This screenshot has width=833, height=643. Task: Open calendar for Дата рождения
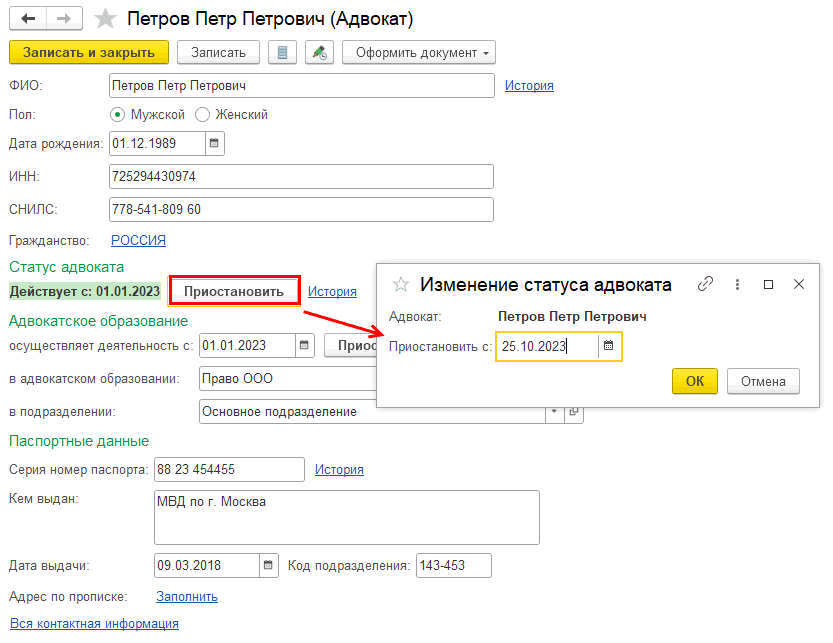click(214, 143)
